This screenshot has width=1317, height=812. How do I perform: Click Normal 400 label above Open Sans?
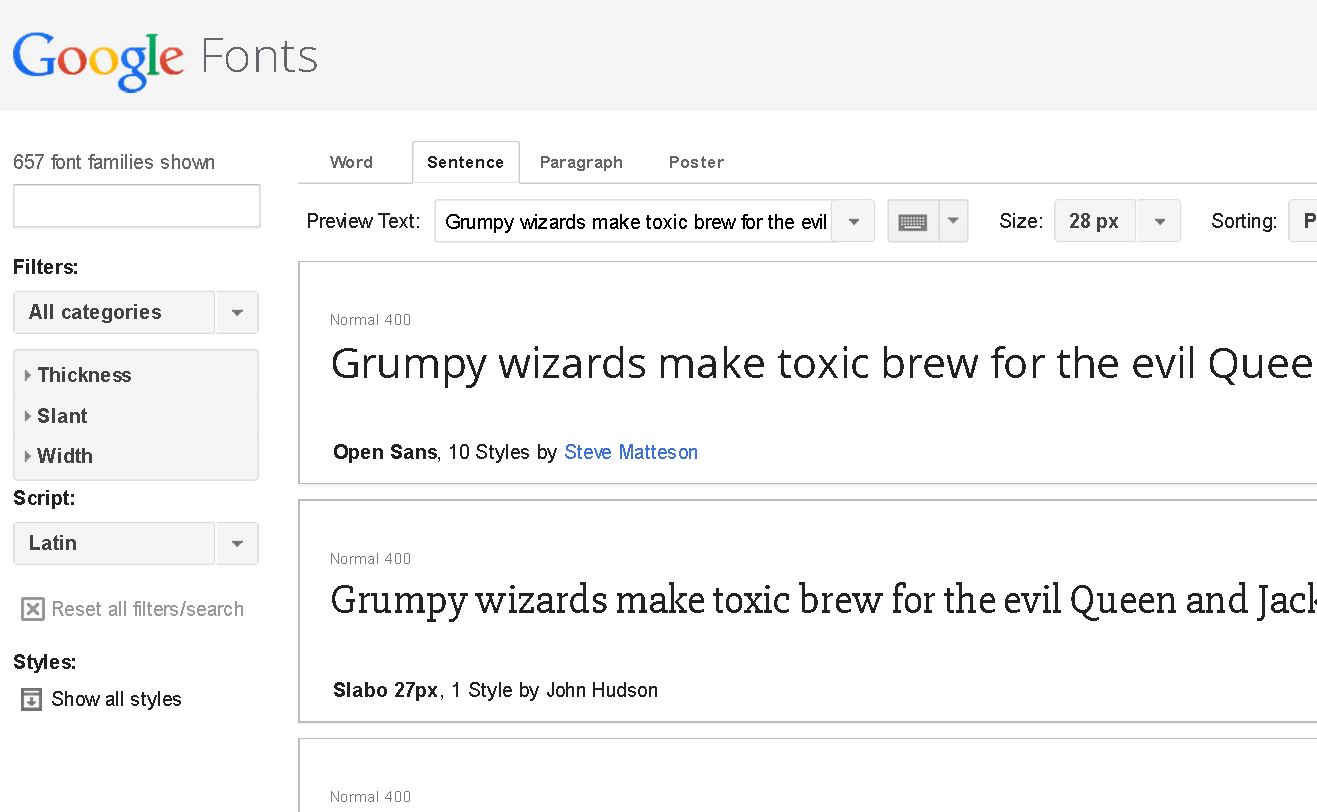click(x=370, y=320)
